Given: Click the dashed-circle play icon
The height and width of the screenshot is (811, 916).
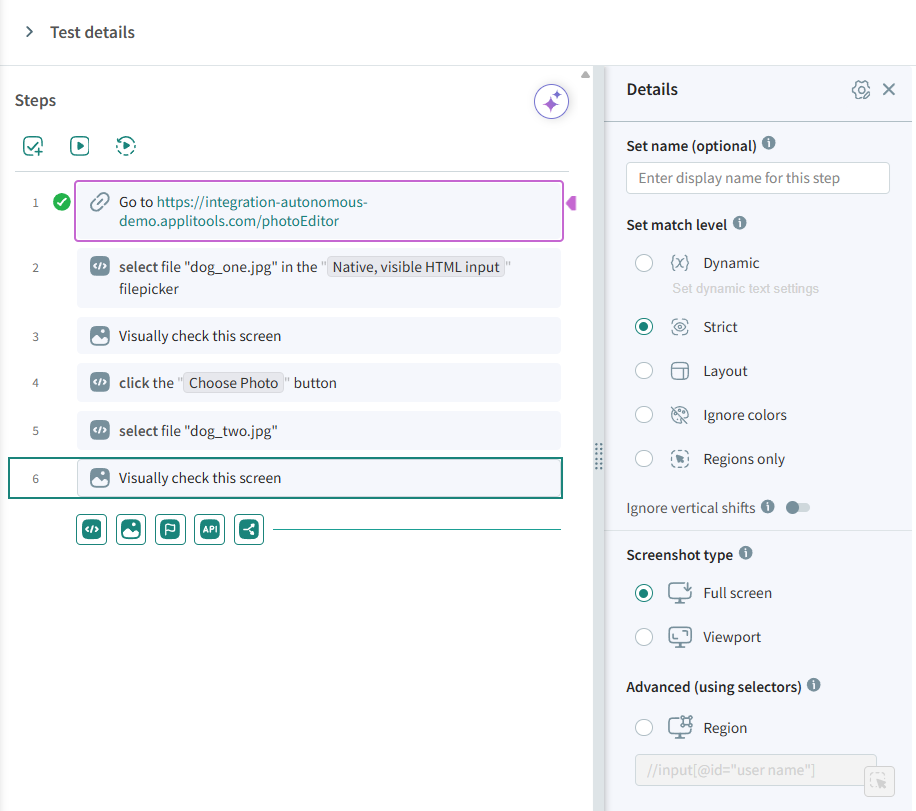Looking at the screenshot, I should click(x=126, y=145).
